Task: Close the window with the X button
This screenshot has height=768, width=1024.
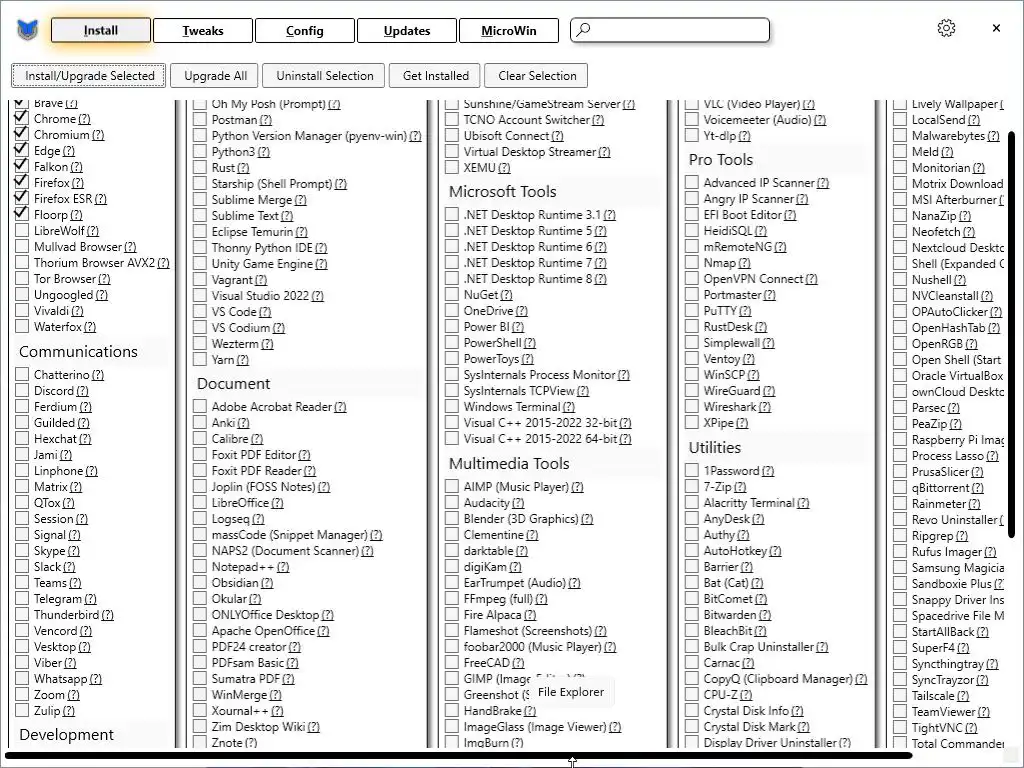Action: pos(996,28)
